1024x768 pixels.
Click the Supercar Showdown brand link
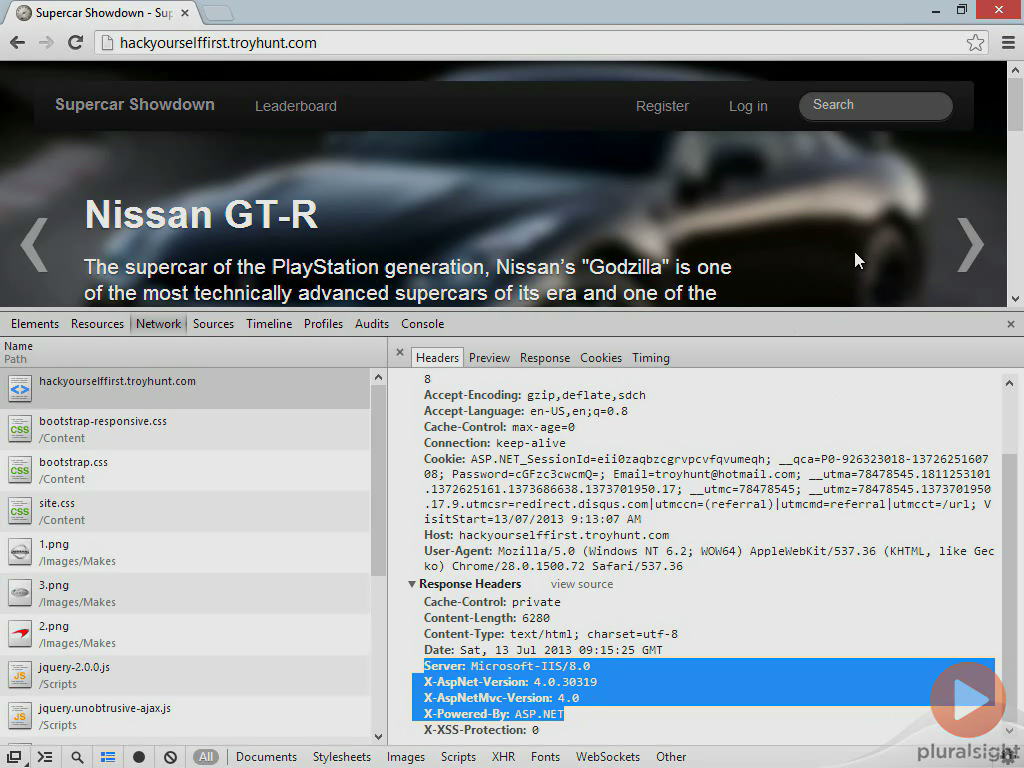click(x=135, y=104)
